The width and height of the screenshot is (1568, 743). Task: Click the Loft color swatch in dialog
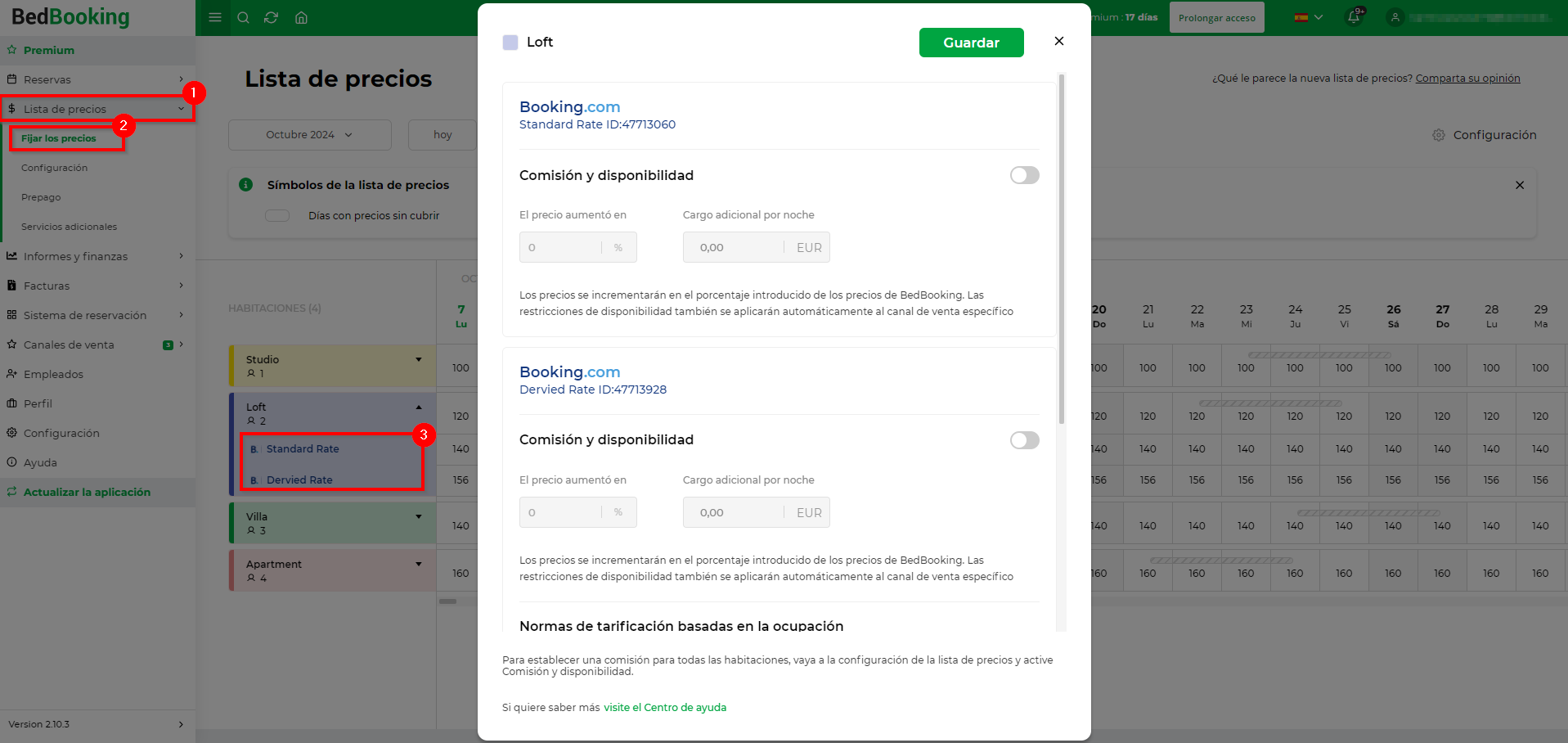[510, 43]
